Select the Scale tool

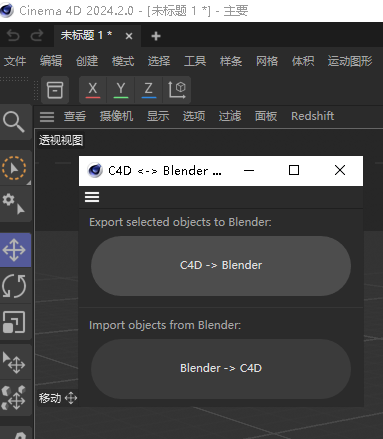click(x=14, y=322)
